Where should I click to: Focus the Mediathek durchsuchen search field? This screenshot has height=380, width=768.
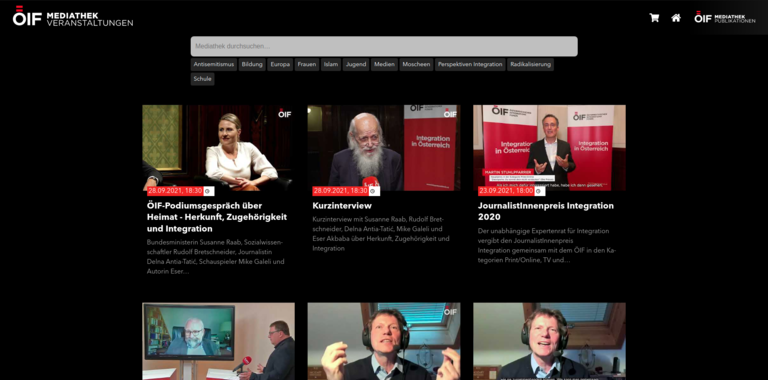point(384,47)
